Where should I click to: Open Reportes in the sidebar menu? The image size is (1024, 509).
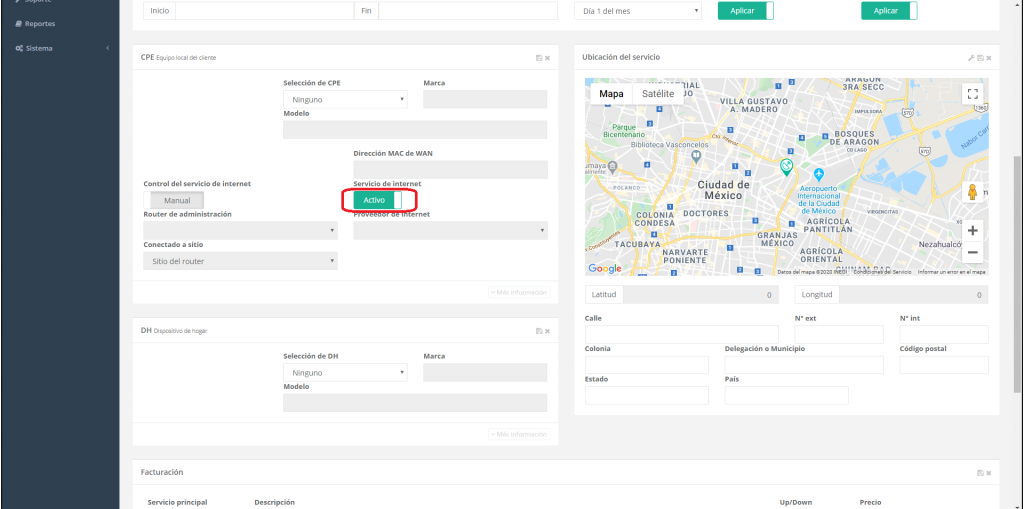click(40, 23)
